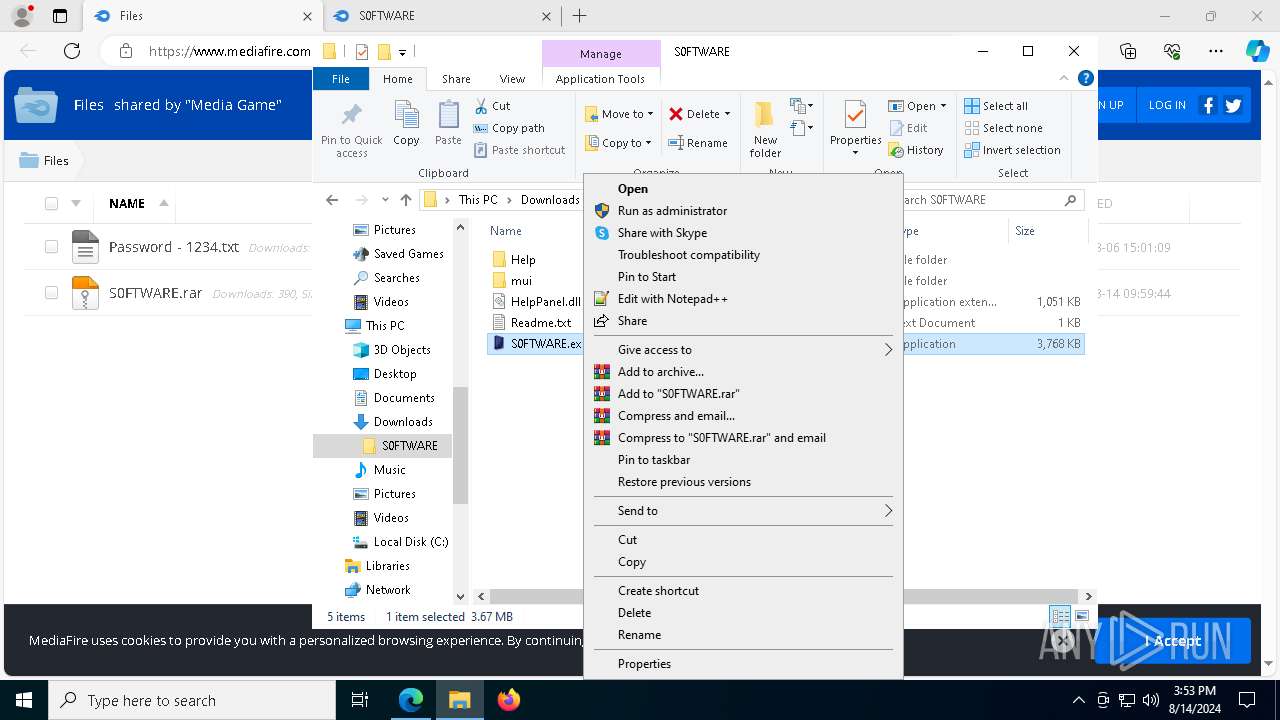
Task: Click the Pin to Quick access icon
Action: pos(352,116)
